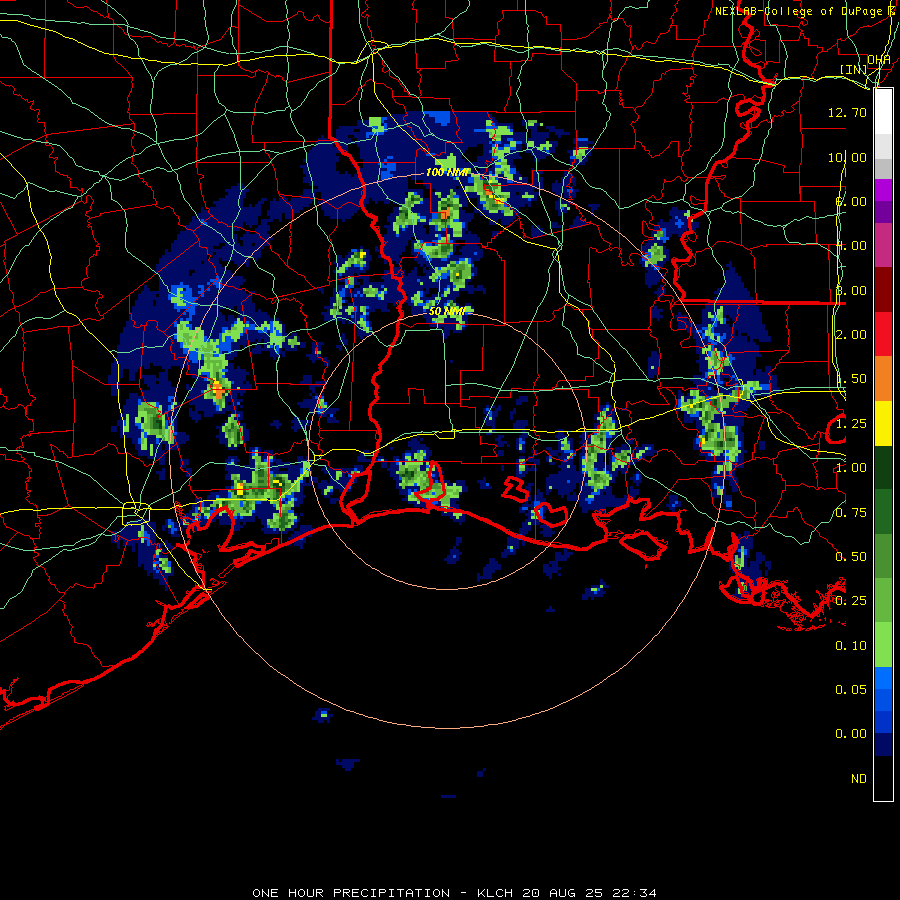Click the 0.75 legend value
900x900 pixels.
click(851, 513)
